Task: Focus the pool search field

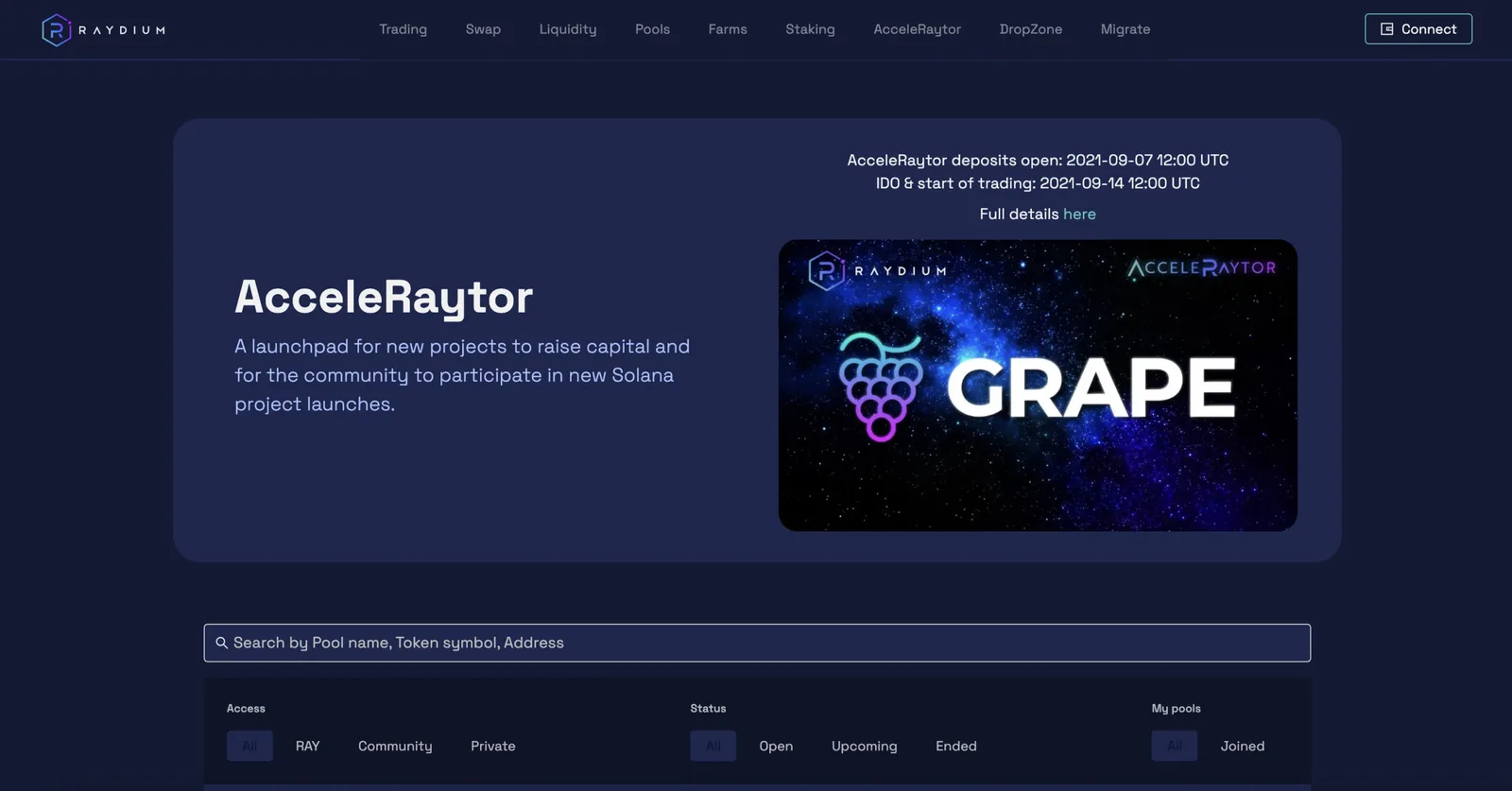Action: [757, 643]
